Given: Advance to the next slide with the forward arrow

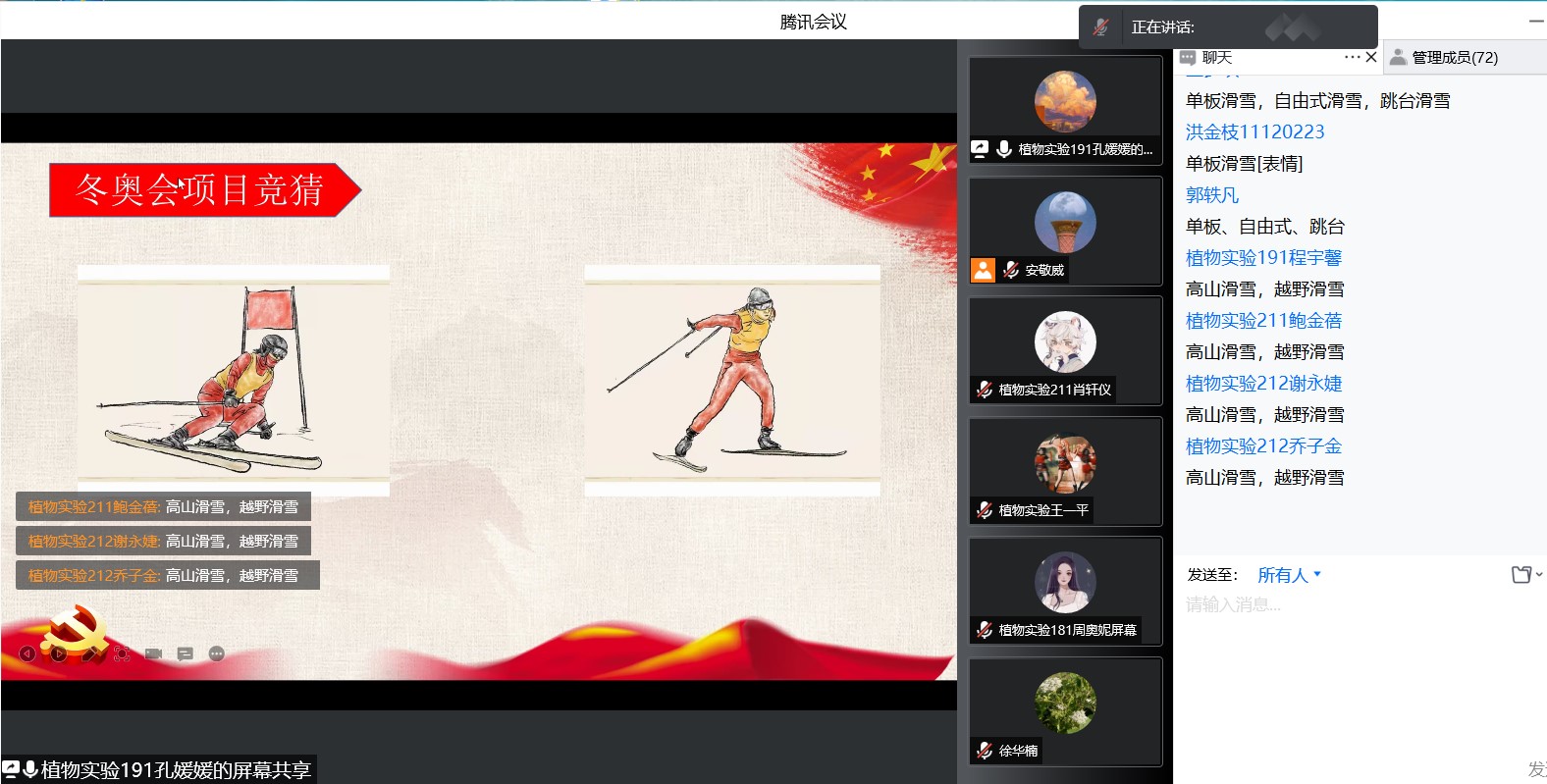Looking at the screenshot, I should 59,653.
